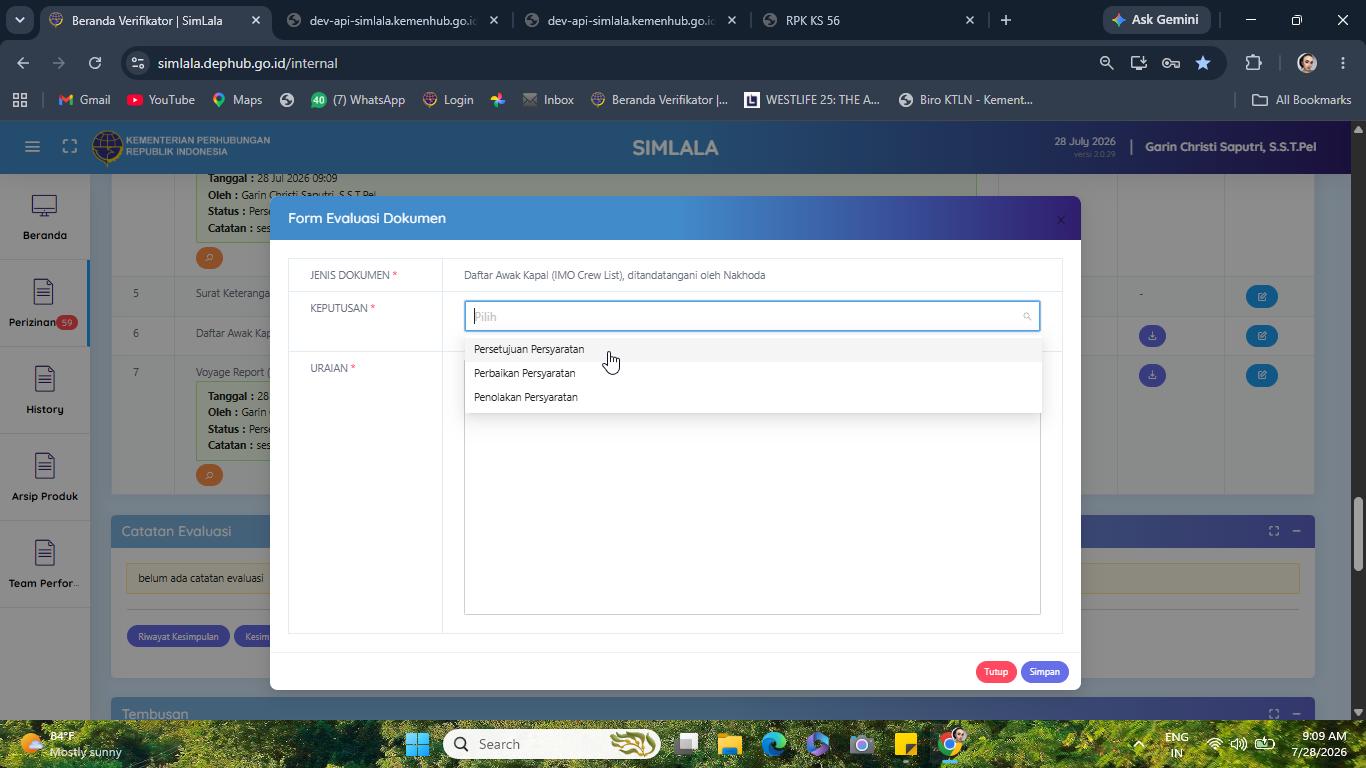Viewport: 1366px width, 768px height.
Task: Click the Keputusan dropdown field
Action: click(752, 316)
